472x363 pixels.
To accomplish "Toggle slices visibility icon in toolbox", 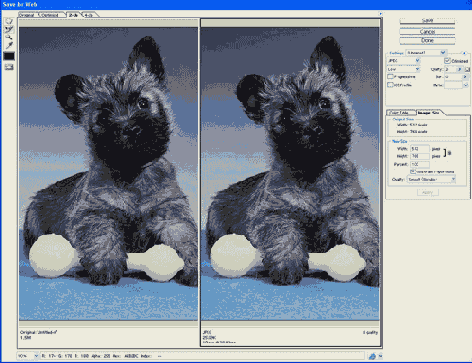I will [x=9, y=67].
